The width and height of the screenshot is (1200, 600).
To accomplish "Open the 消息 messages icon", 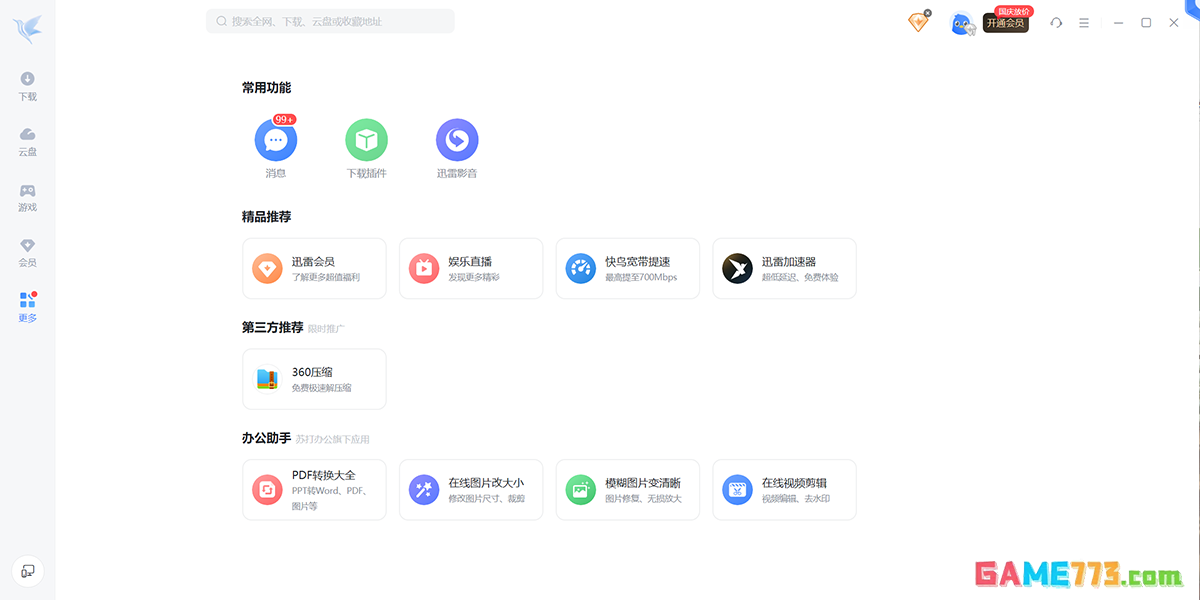I will click(x=276, y=140).
